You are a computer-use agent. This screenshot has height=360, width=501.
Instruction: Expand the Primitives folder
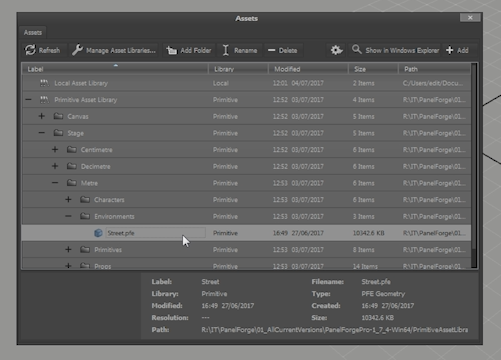[x=68, y=250]
